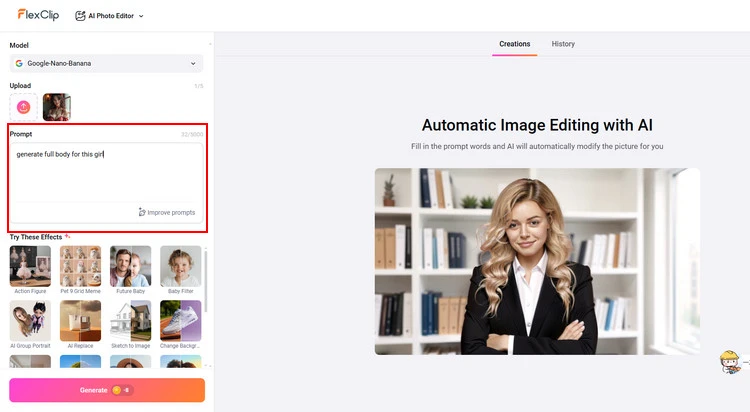Click the FlexClip logo
Viewport: 750px width, 412px height.
point(37,15)
